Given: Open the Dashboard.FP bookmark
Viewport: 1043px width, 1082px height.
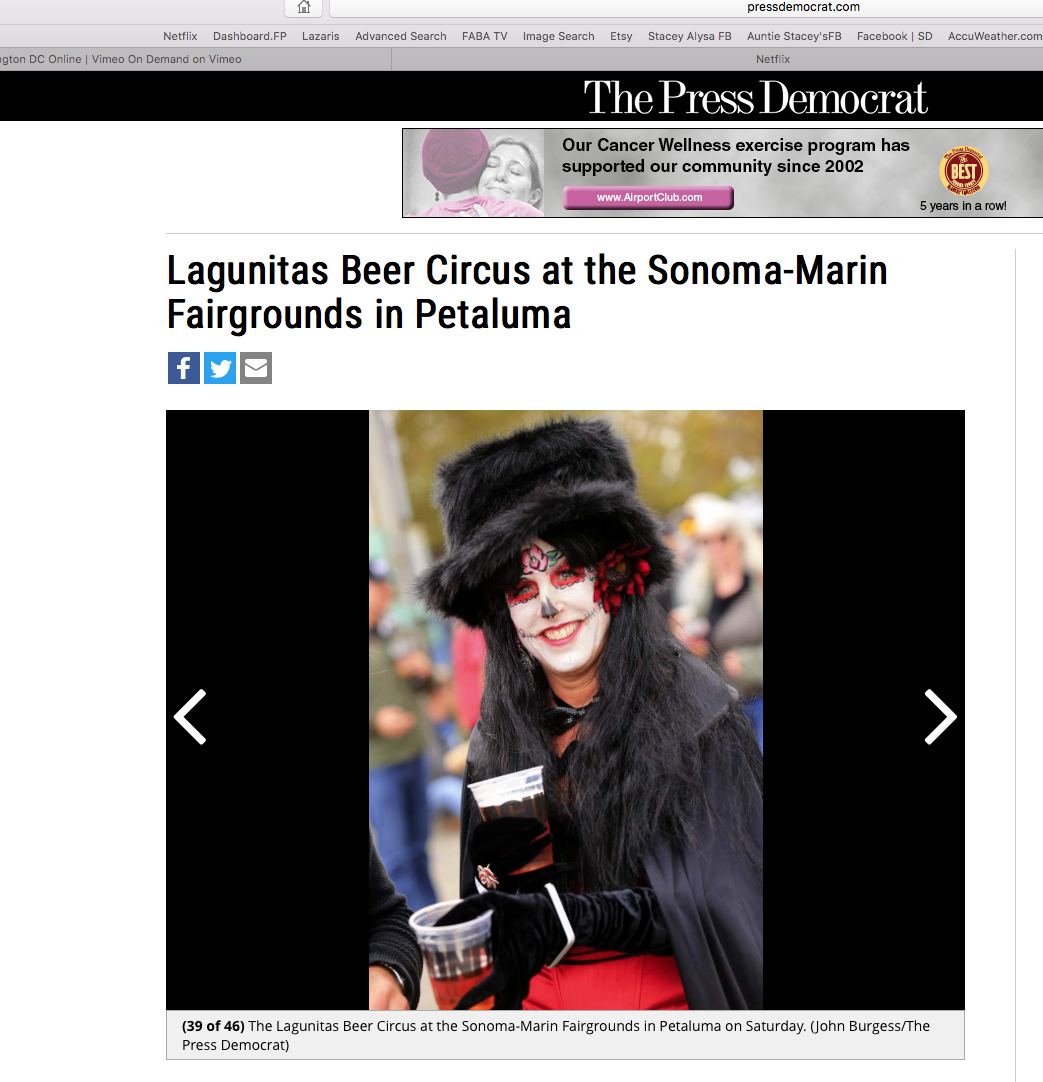Looking at the screenshot, I should click(249, 36).
